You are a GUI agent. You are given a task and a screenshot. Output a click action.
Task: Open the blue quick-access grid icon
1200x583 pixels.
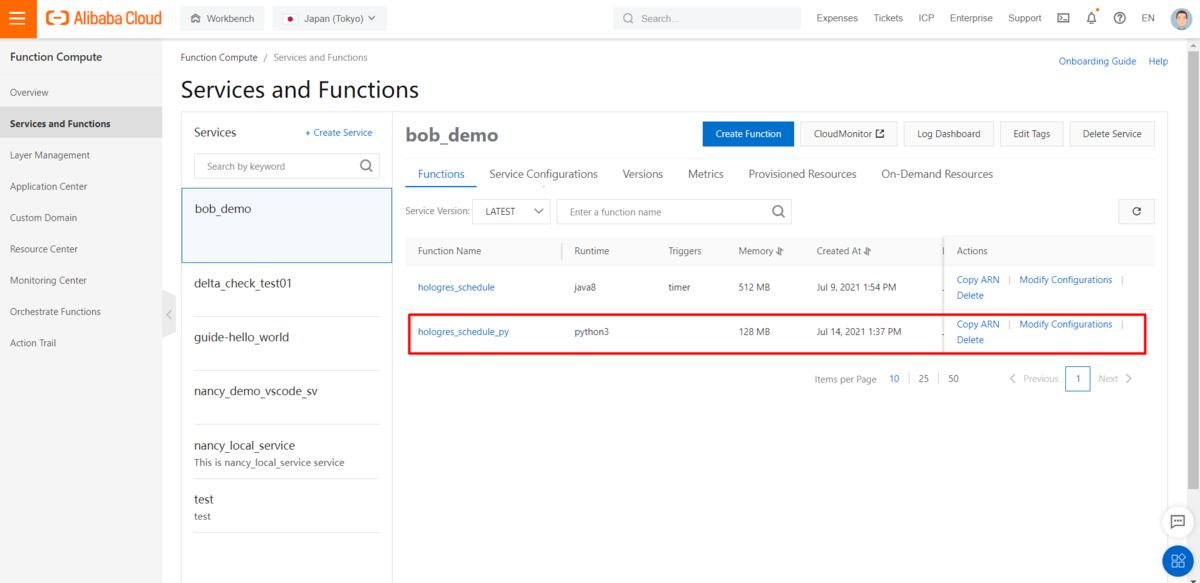point(1178,562)
